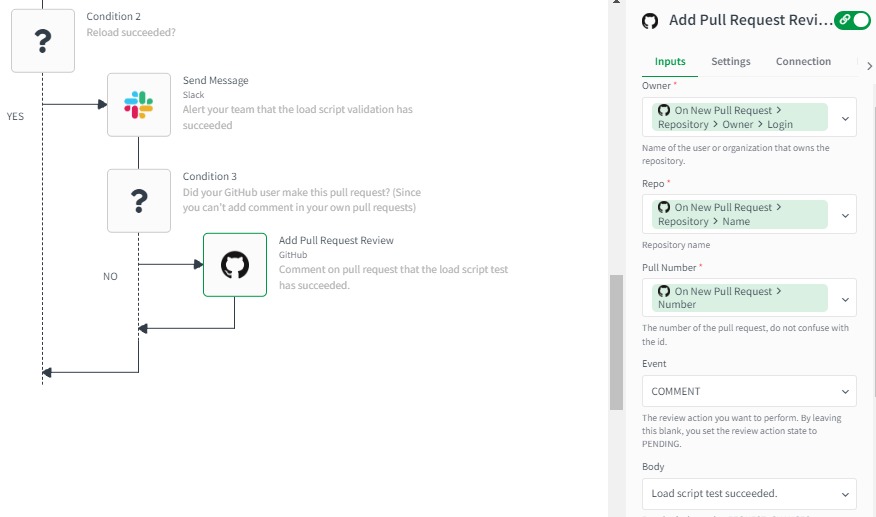Click the GitHub icon in Owner field chip
876x517 pixels.
(x=663, y=110)
